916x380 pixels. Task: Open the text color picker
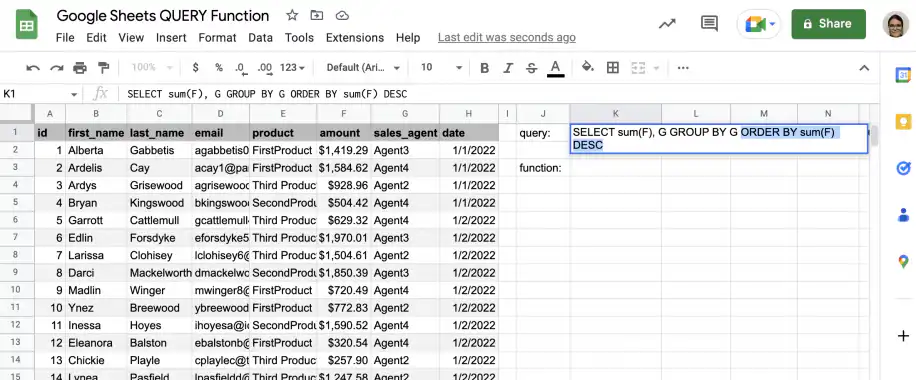coord(556,68)
